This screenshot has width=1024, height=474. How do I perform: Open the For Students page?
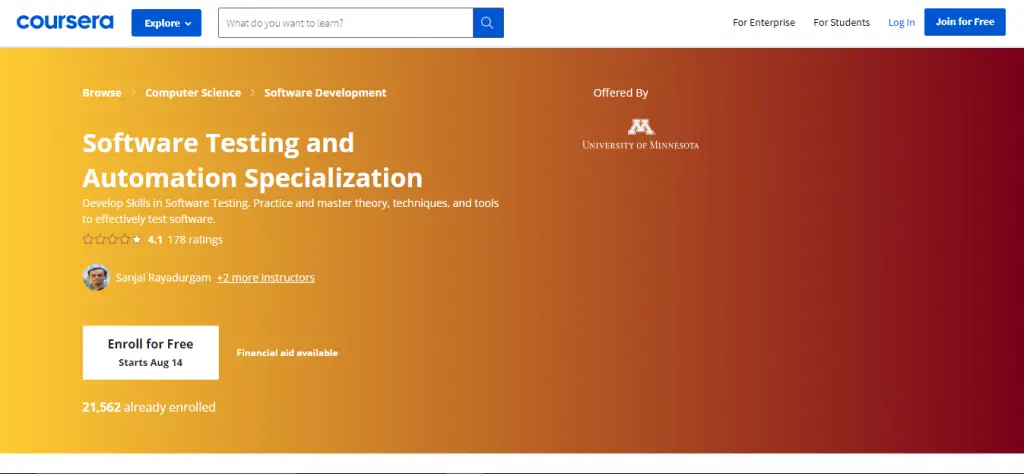point(841,23)
